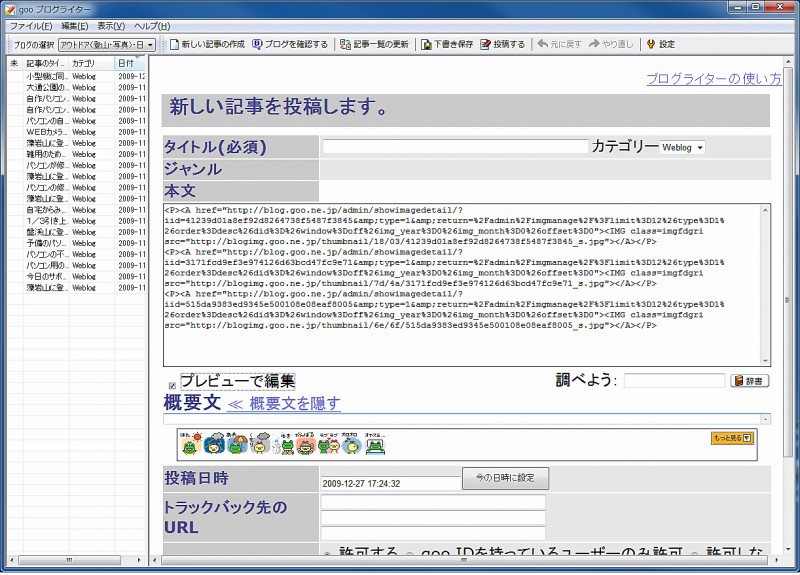Click the タイトル(必須) input field

click(x=455, y=147)
